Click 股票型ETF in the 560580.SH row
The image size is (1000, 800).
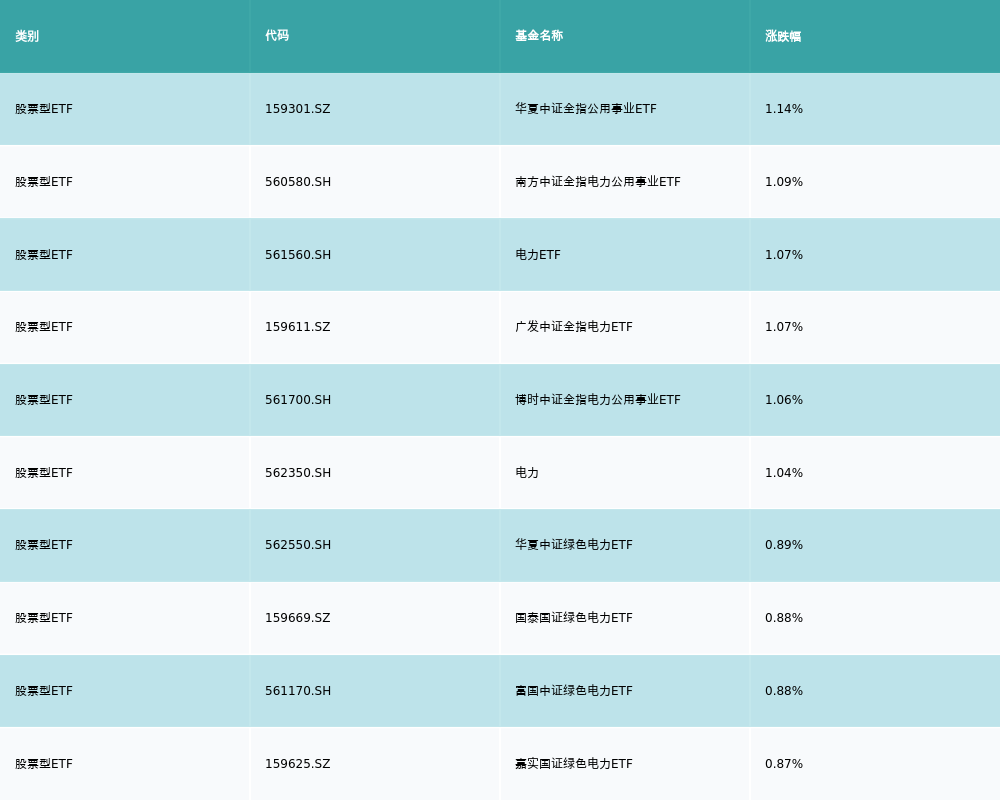[44, 182]
